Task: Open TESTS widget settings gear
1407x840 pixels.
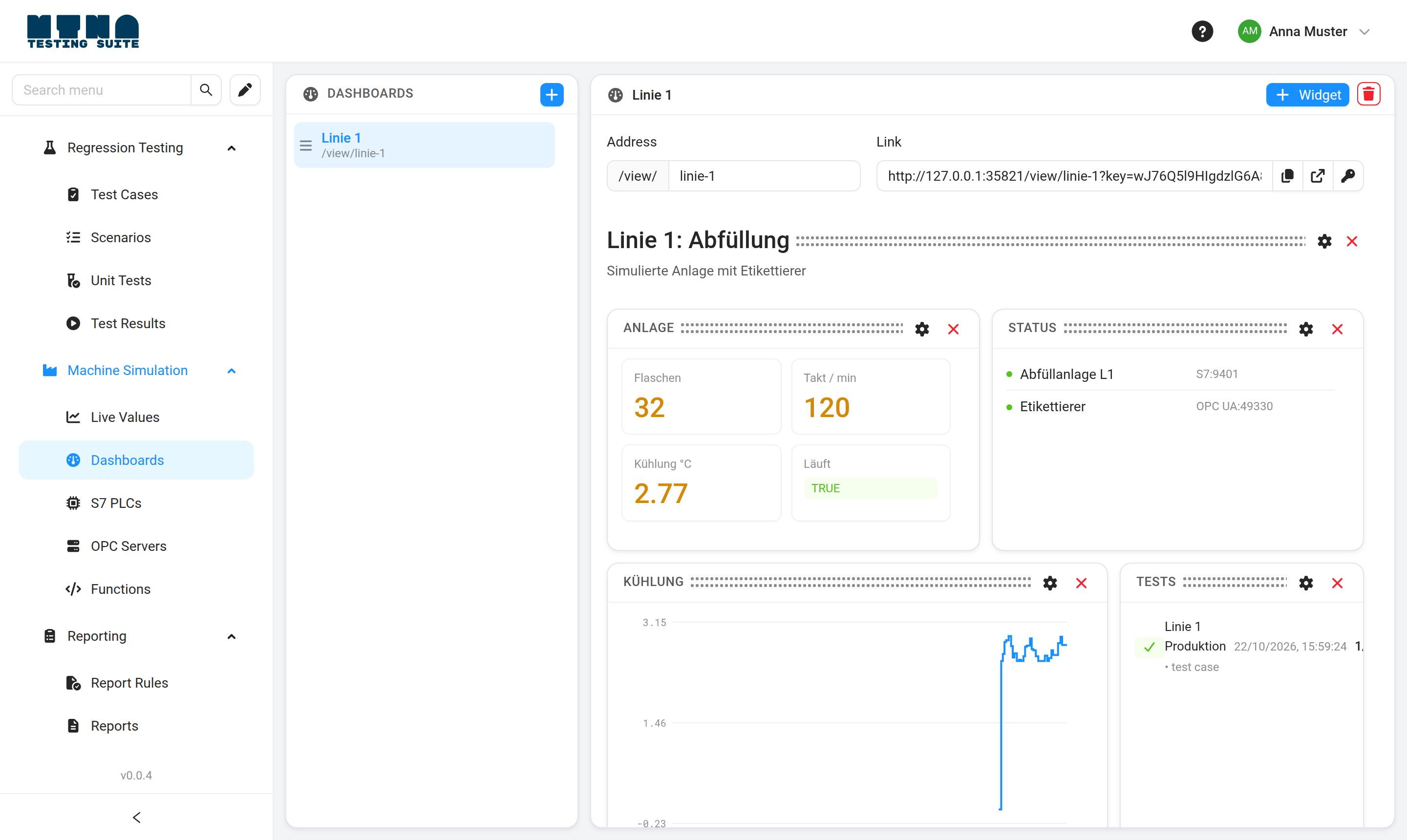Action: click(1306, 583)
